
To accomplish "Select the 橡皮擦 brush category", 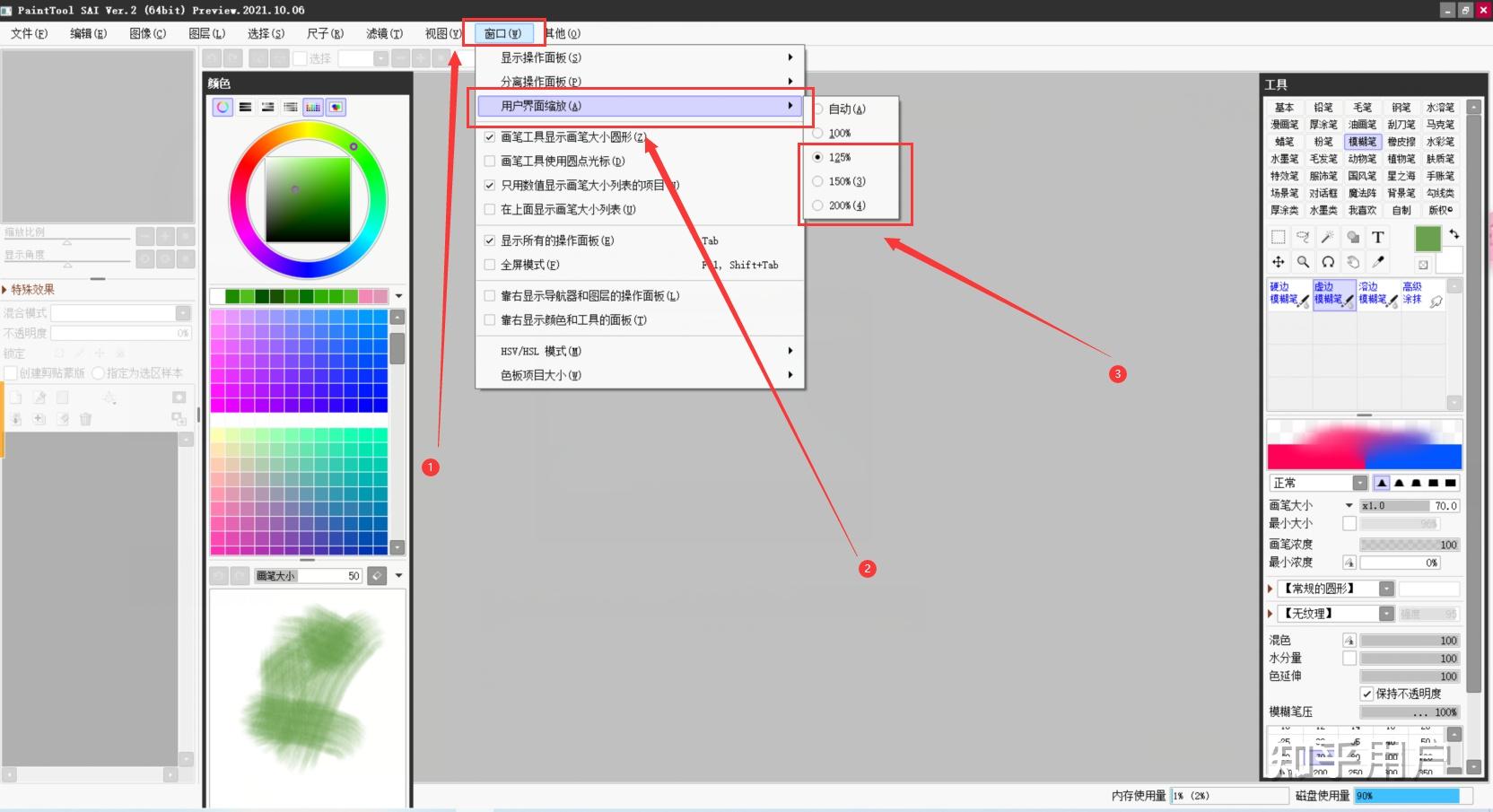I will tap(1401, 141).
